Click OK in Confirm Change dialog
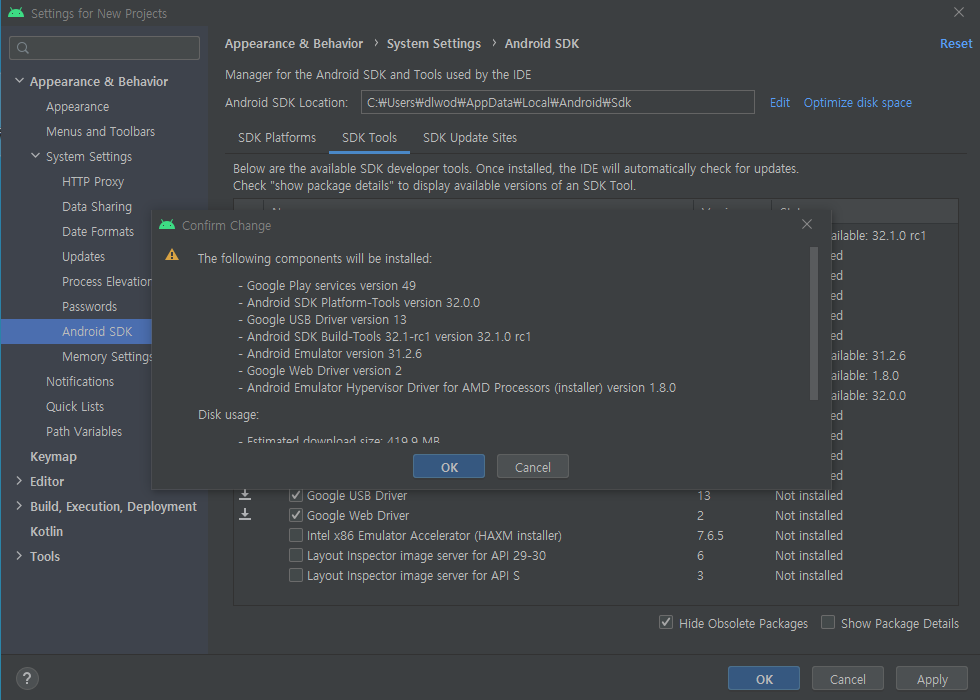Image resolution: width=980 pixels, height=700 pixels. pyautogui.click(x=449, y=467)
